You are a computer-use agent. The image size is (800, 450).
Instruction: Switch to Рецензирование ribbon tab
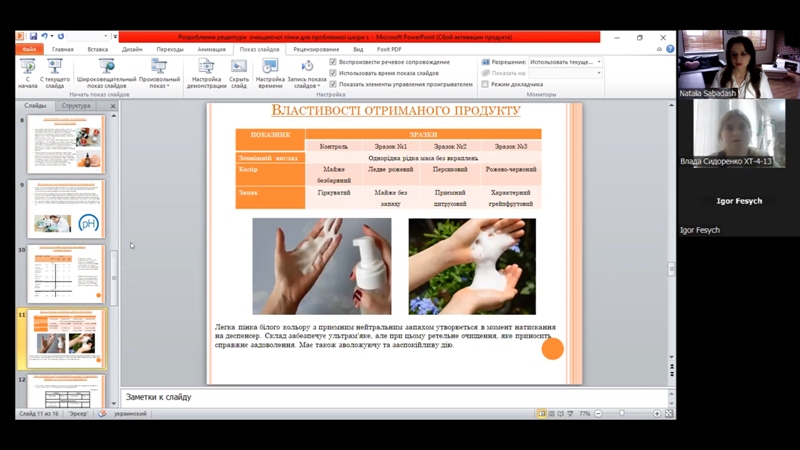[x=316, y=49]
